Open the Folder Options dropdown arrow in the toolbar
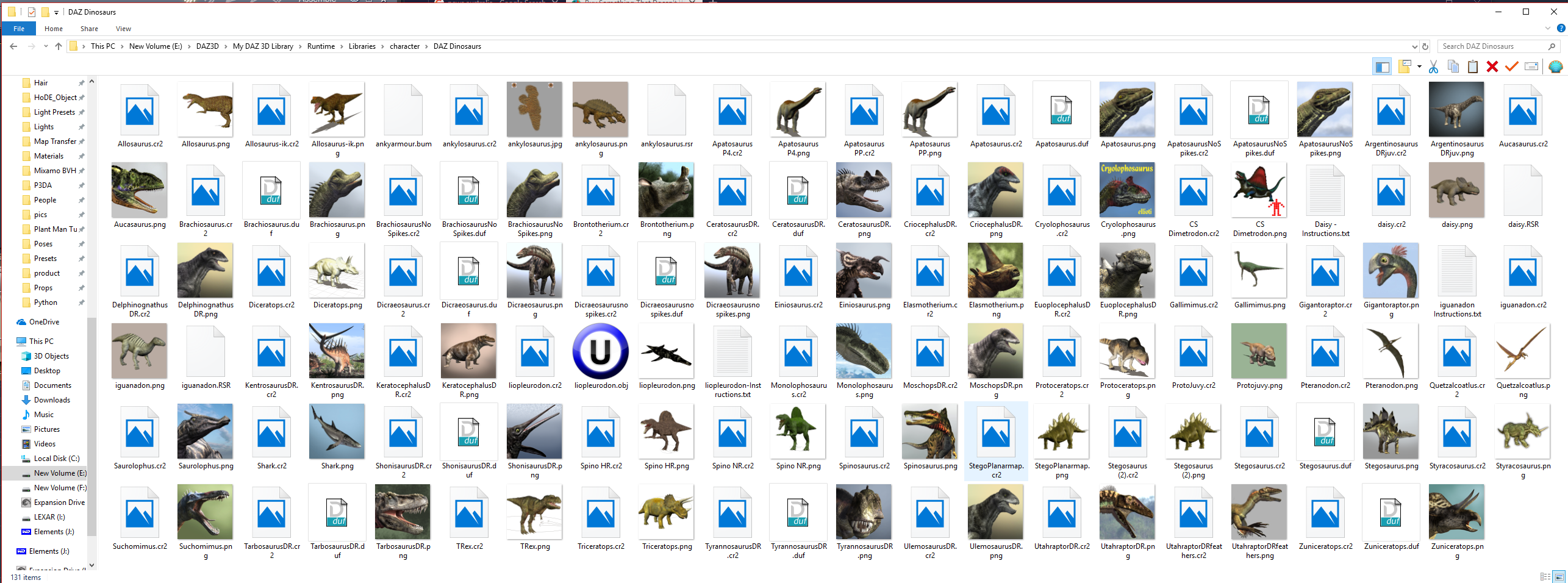The width and height of the screenshot is (1568, 583). coord(1419,66)
